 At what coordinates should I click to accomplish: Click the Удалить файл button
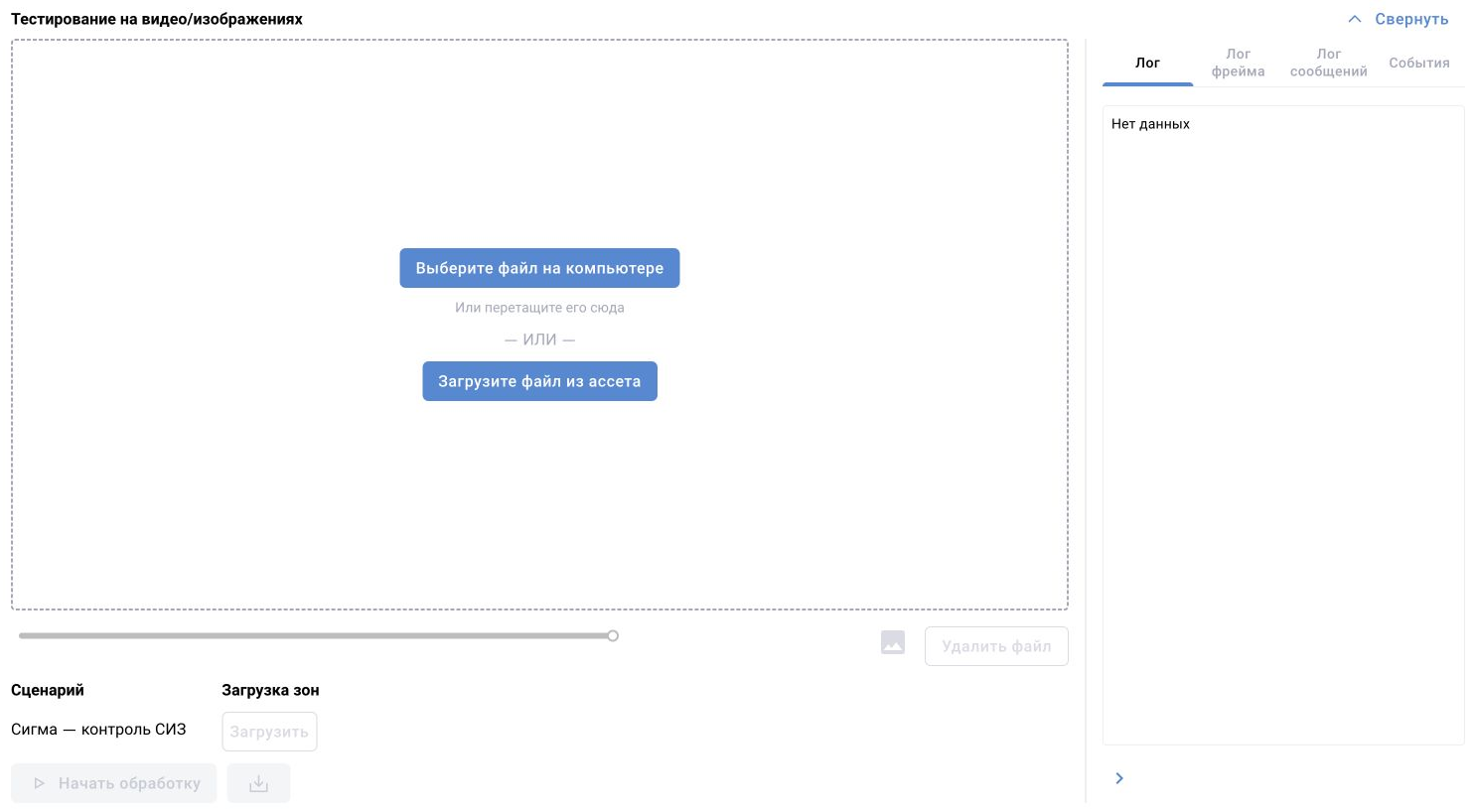point(996,646)
